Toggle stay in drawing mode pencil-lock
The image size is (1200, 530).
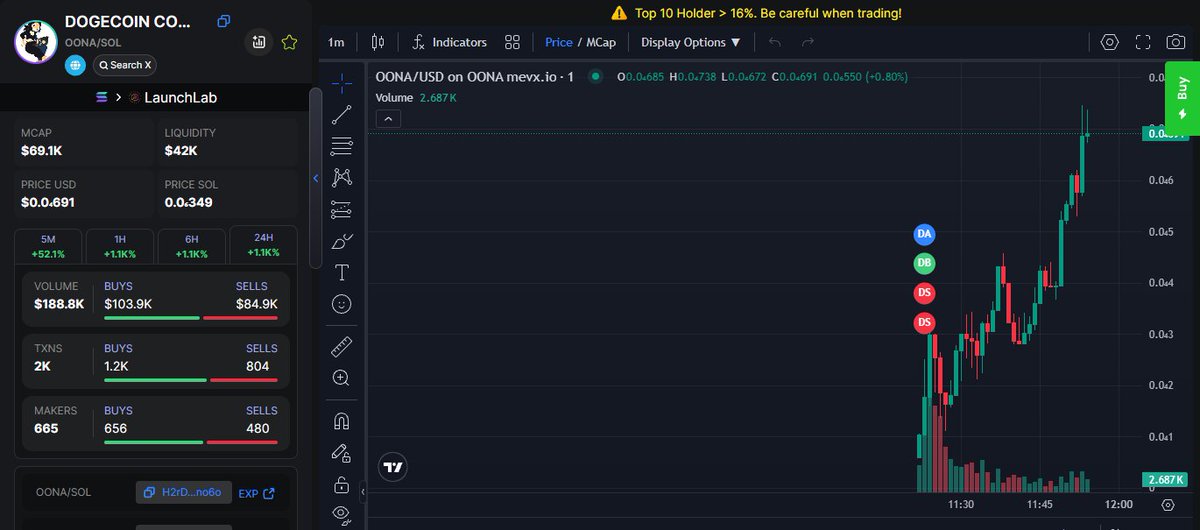(x=342, y=453)
